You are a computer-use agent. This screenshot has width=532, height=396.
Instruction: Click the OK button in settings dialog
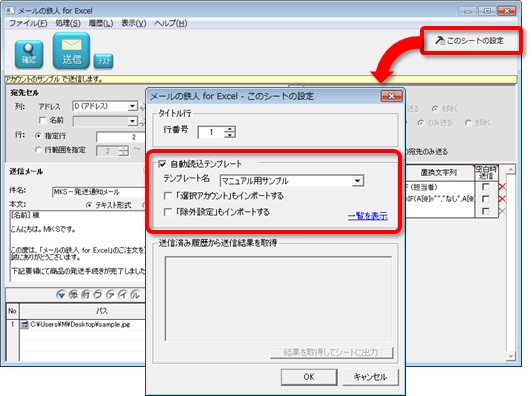tap(309, 377)
